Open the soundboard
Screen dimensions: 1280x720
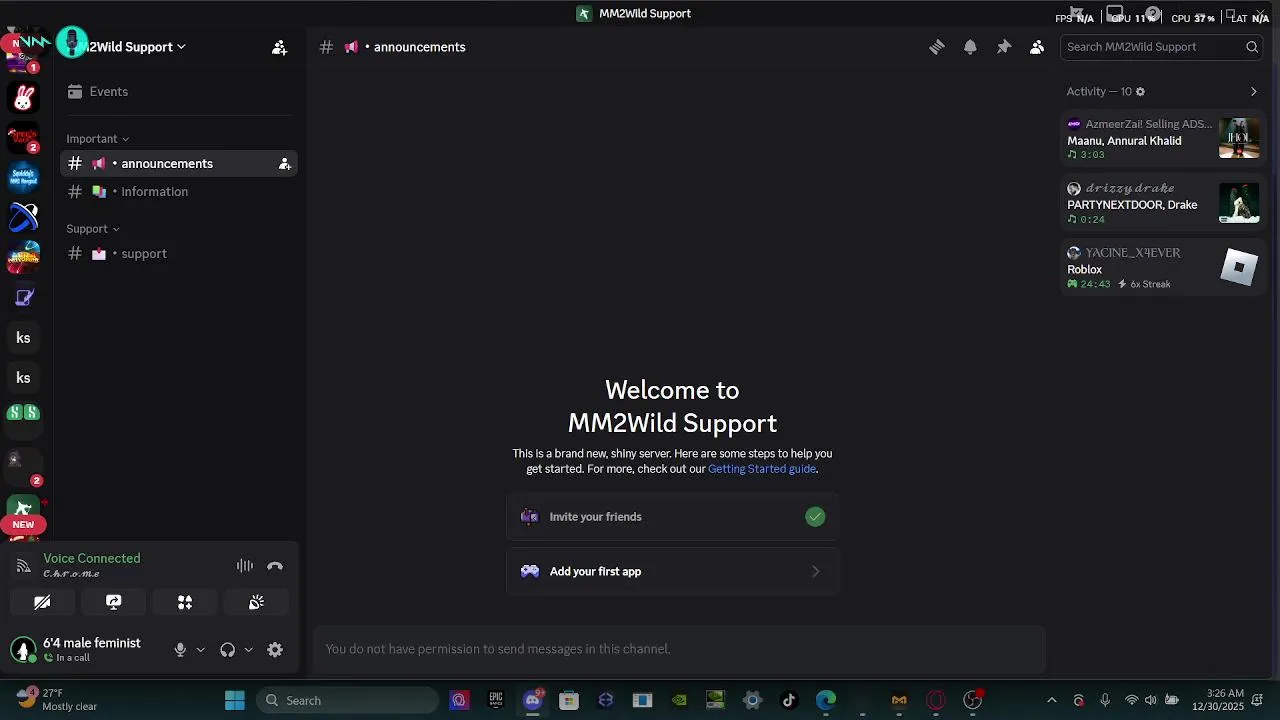256,602
